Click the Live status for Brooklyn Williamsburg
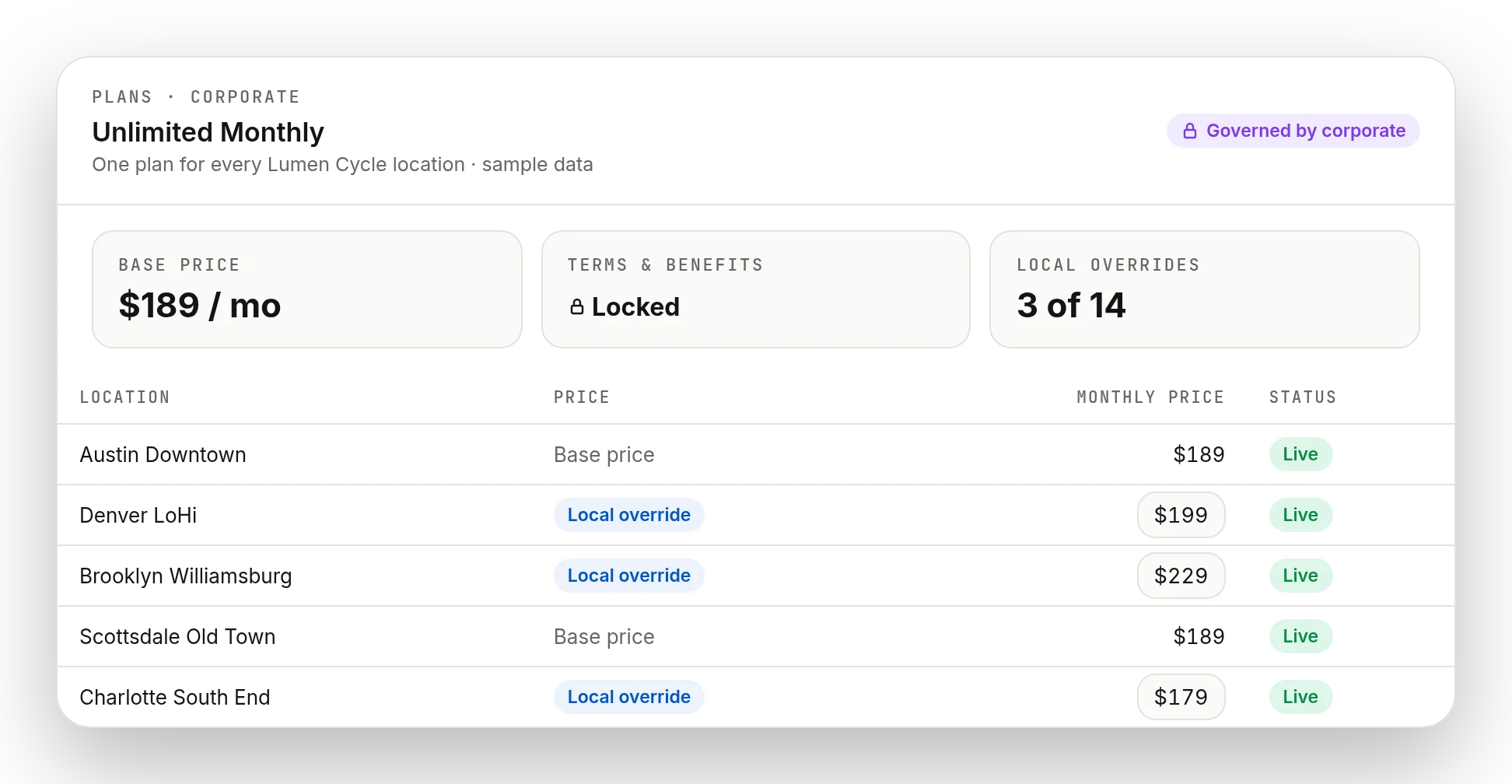1512x784 pixels. [1300, 576]
